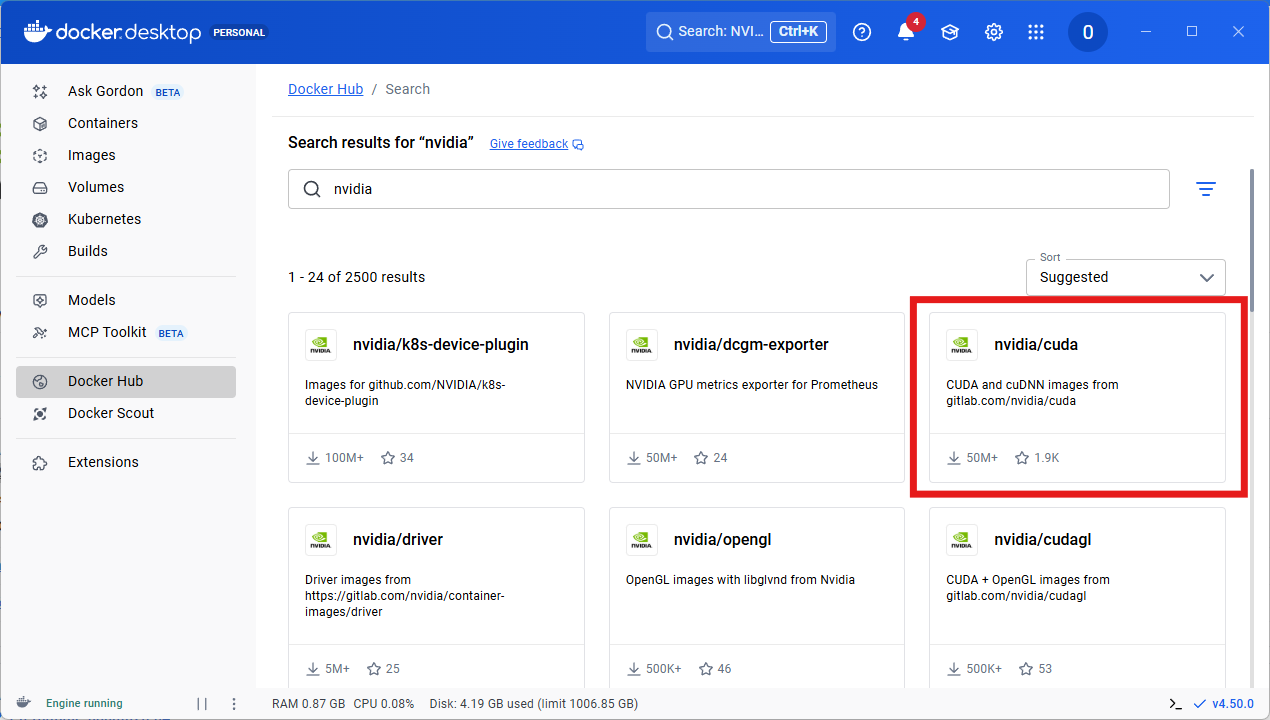Click the CPU 0.08% status text

pos(384,704)
